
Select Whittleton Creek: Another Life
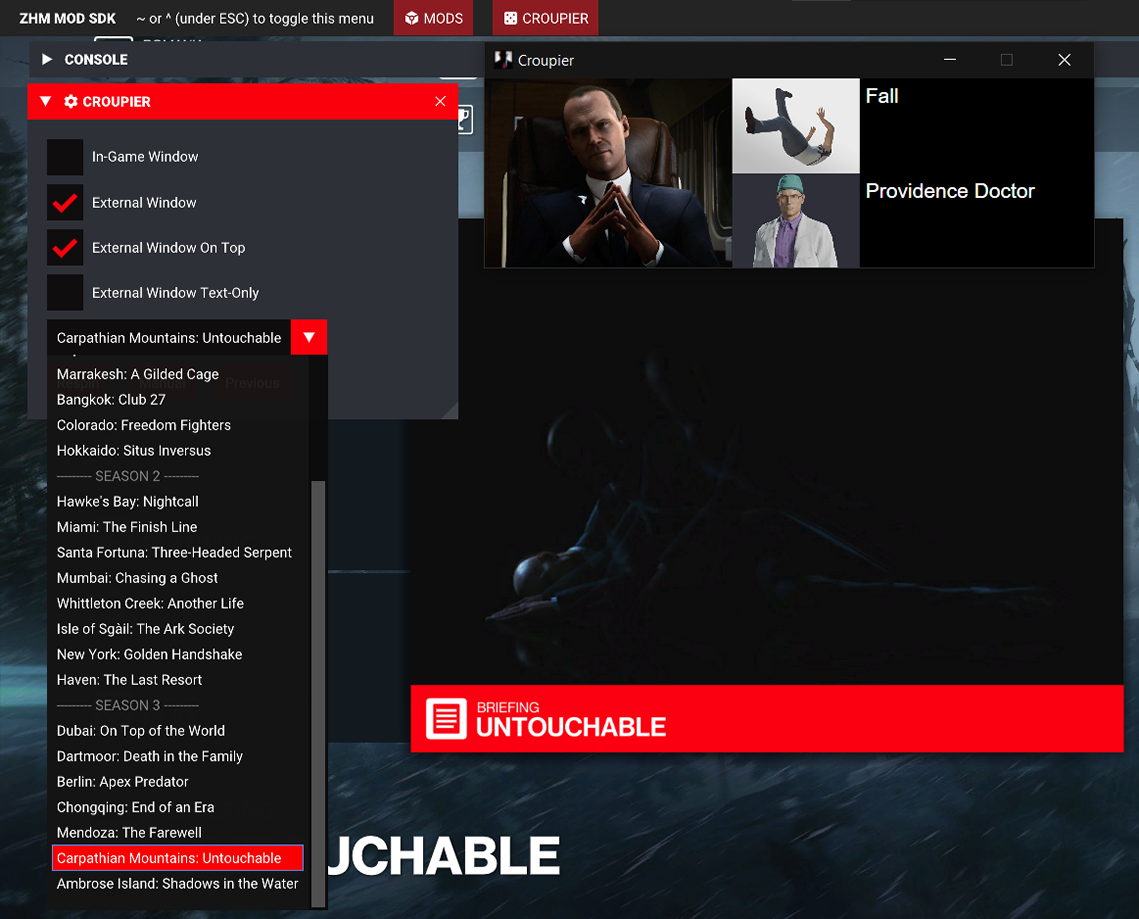coord(150,603)
